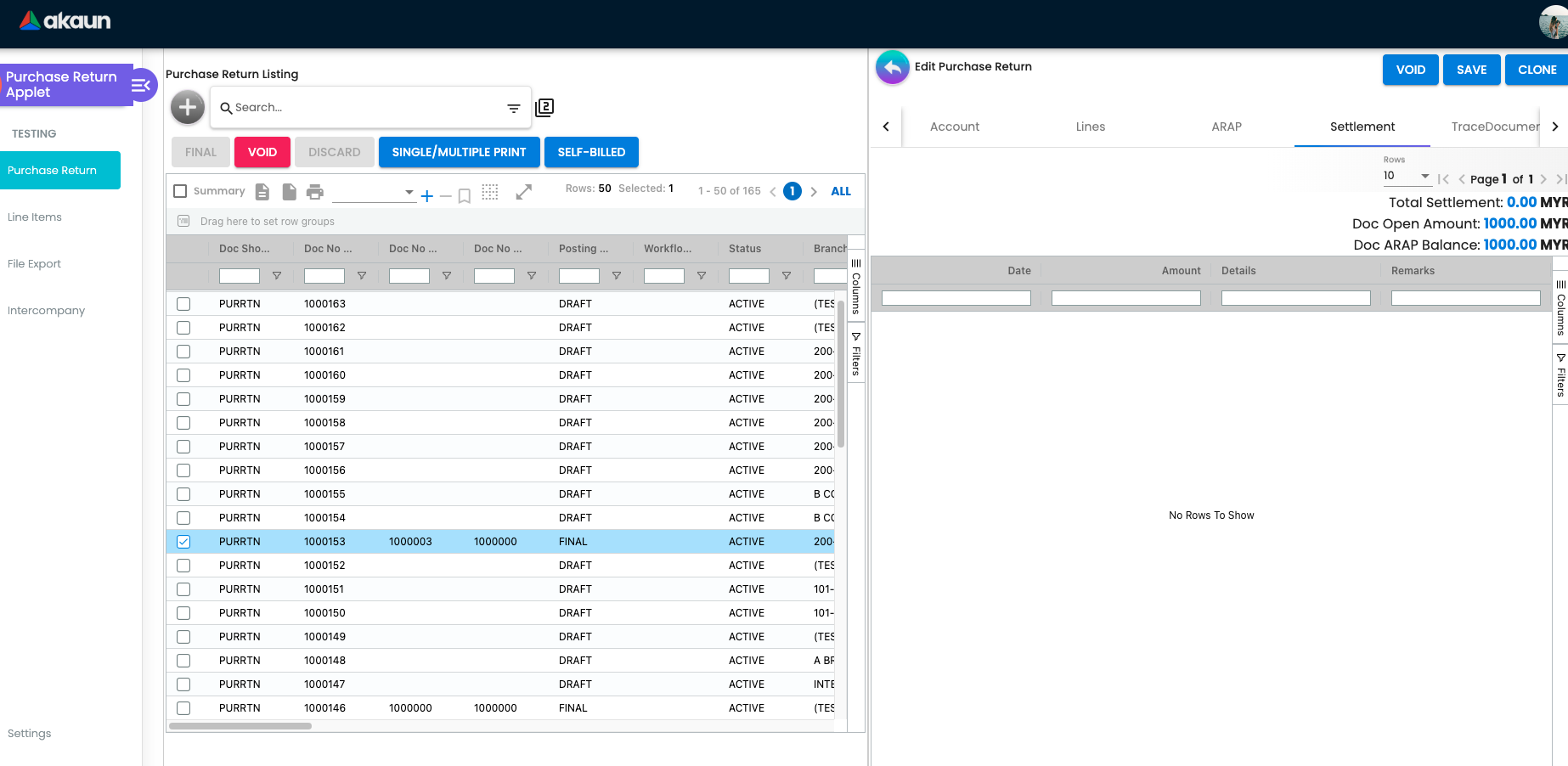Screen dimensions: 1568x766
Task: Toggle the Summary checkbox
Action: 180,191
